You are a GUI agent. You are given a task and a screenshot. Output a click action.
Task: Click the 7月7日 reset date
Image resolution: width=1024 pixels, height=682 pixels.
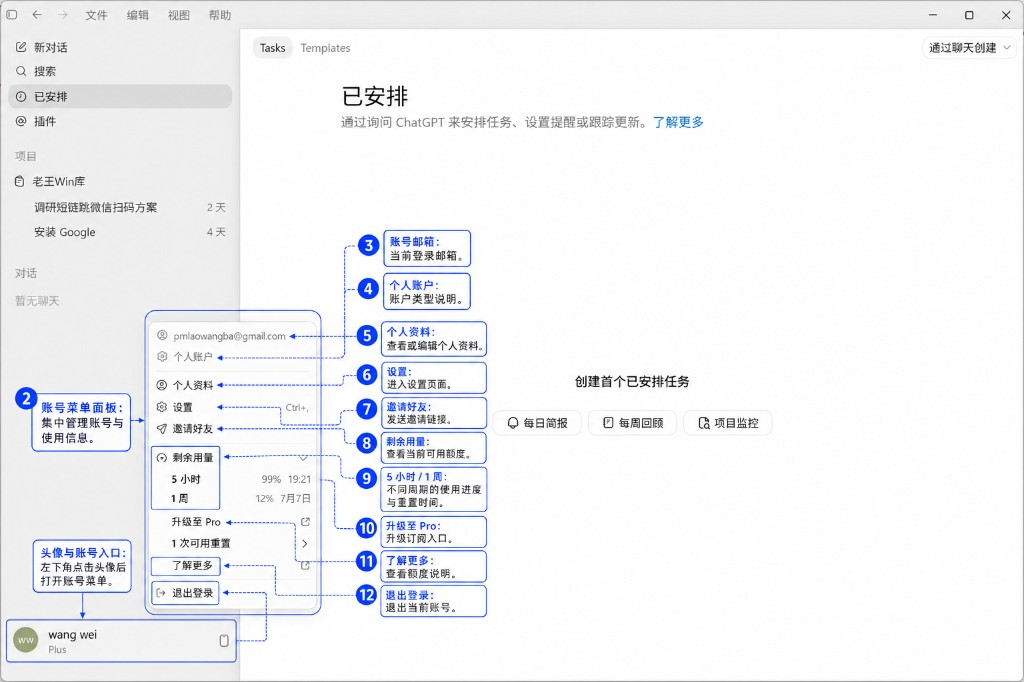point(295,498)
